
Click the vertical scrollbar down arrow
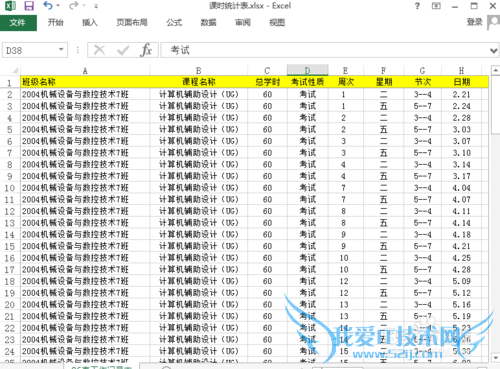point(495,358)
